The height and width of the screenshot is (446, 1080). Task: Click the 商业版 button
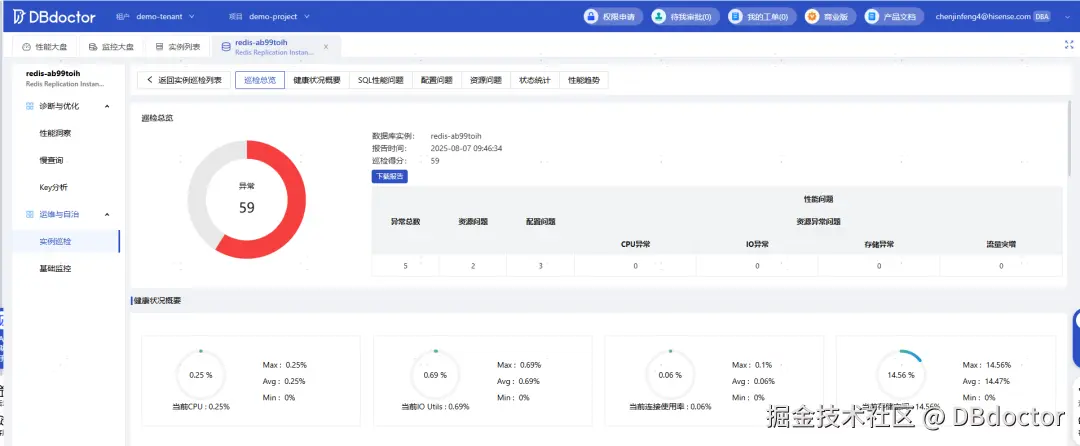tap(831, 17)
